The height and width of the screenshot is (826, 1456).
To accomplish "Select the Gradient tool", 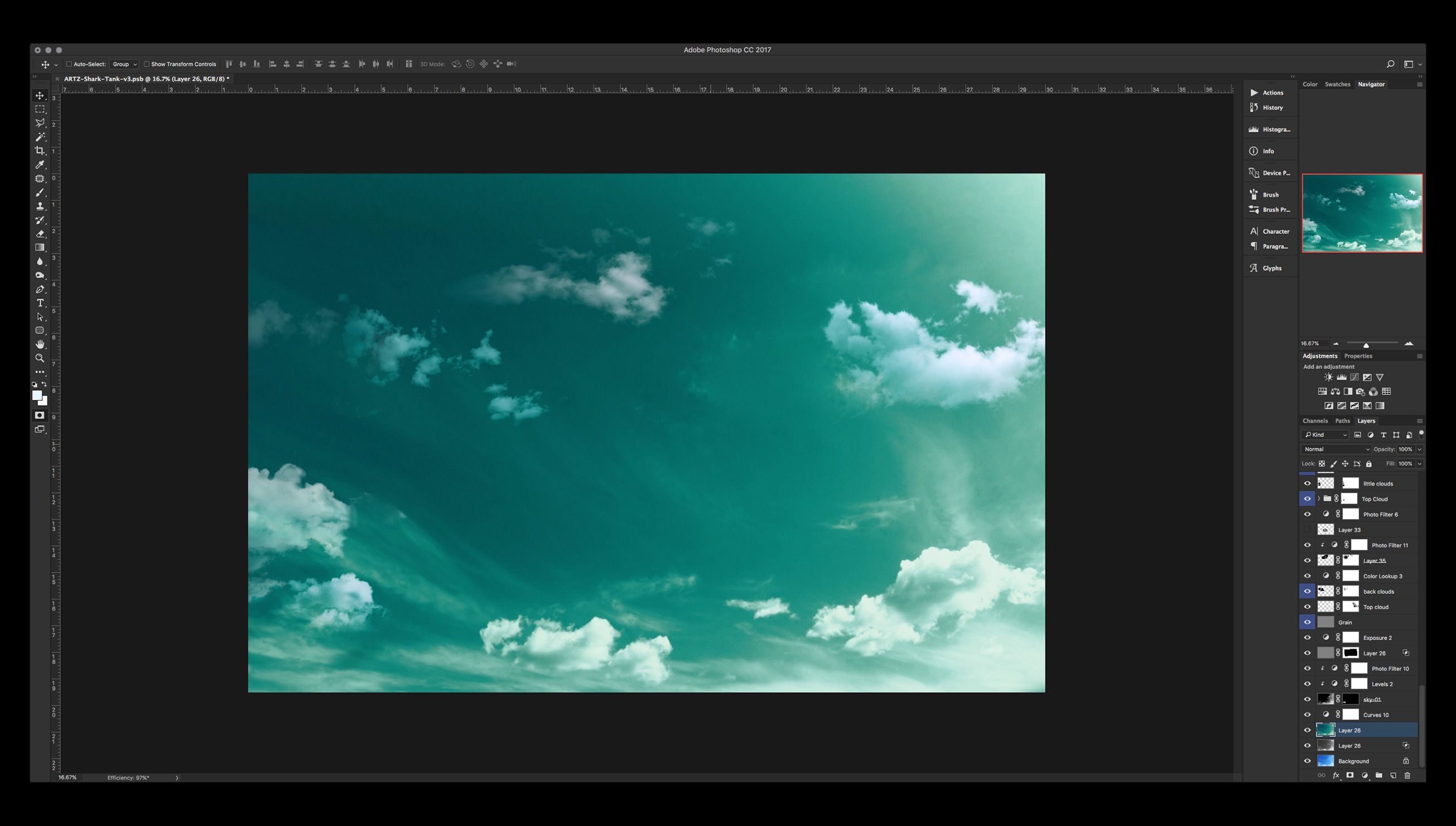I will pyautogui.click(x=40, y=247).
